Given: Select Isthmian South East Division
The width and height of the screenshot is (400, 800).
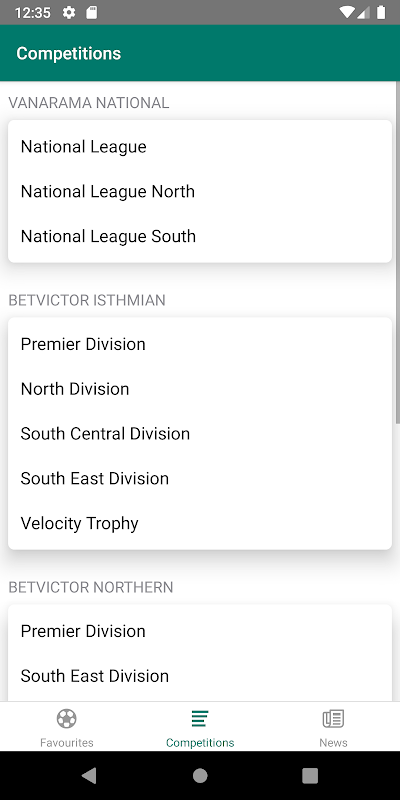Looking at the screenshot, I should (x=200, y=479).
